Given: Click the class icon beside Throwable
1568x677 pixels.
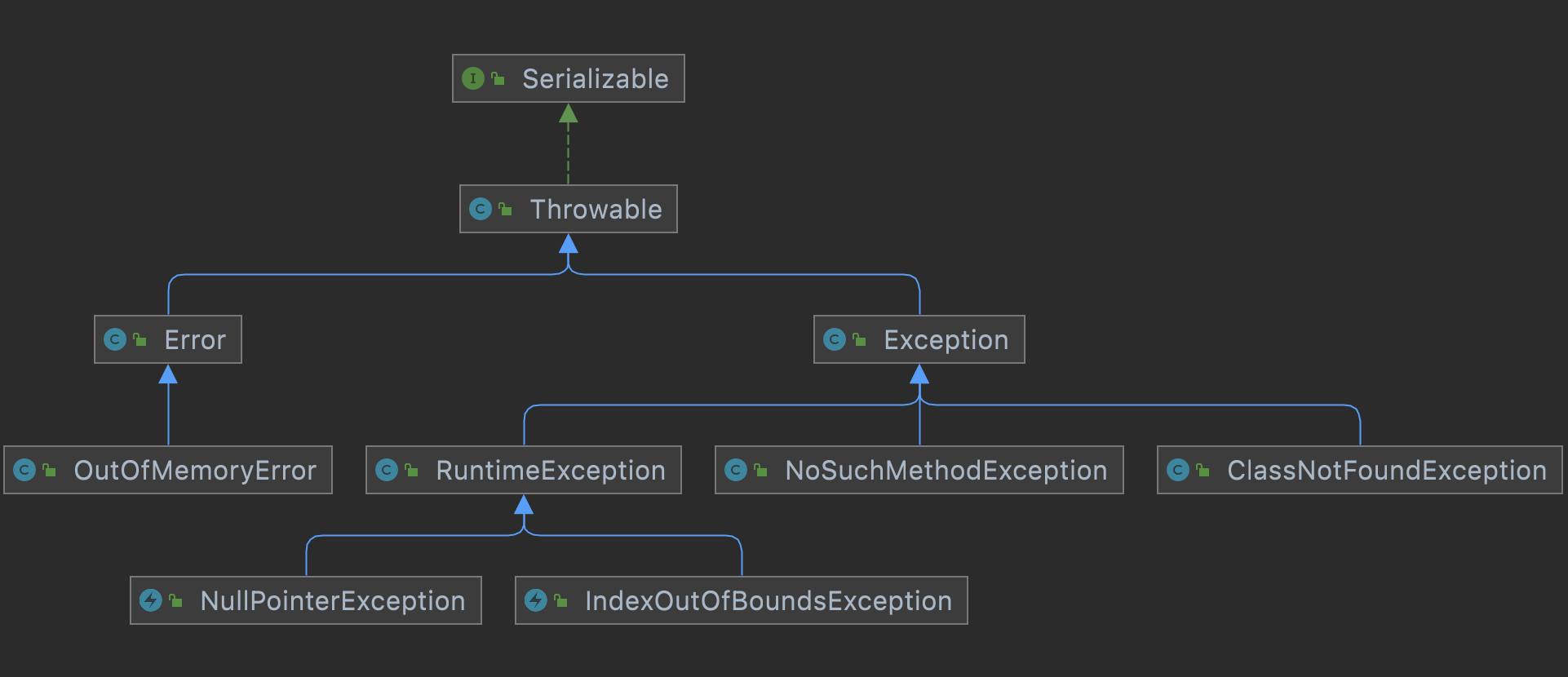Looking at the screenshot, I should click(x=481, y=209).
